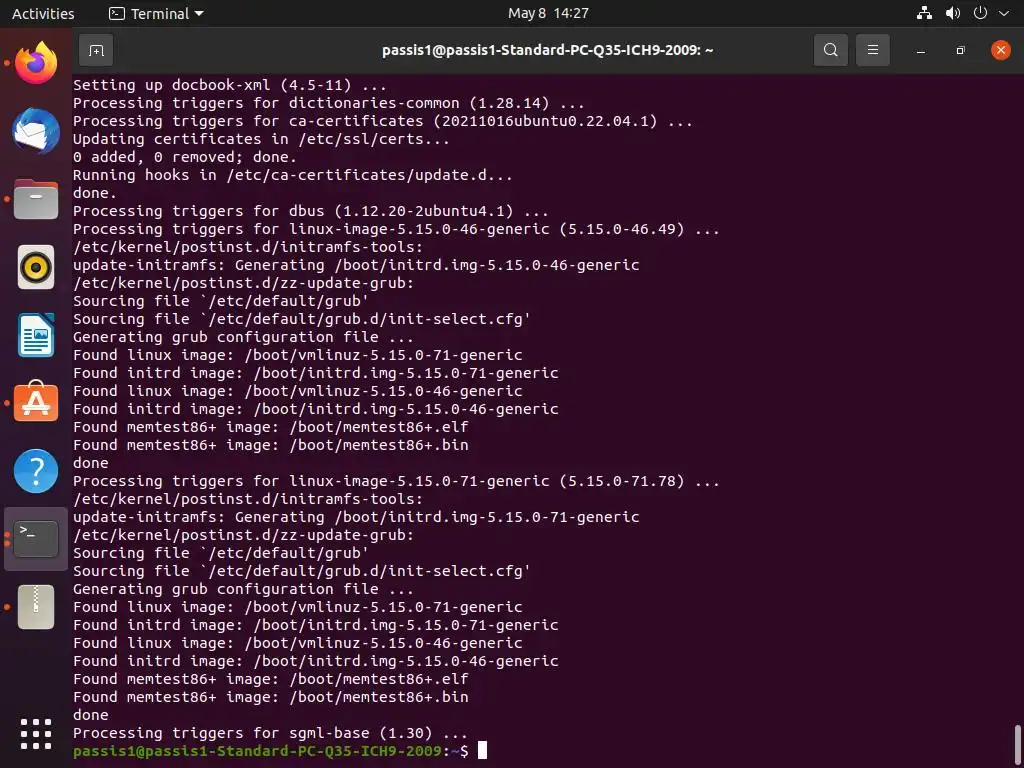Viewport: 1024px width, 768px height.
Task: Click '0 added, 0 removed; done.' line
Action: [x=184, y=157]
